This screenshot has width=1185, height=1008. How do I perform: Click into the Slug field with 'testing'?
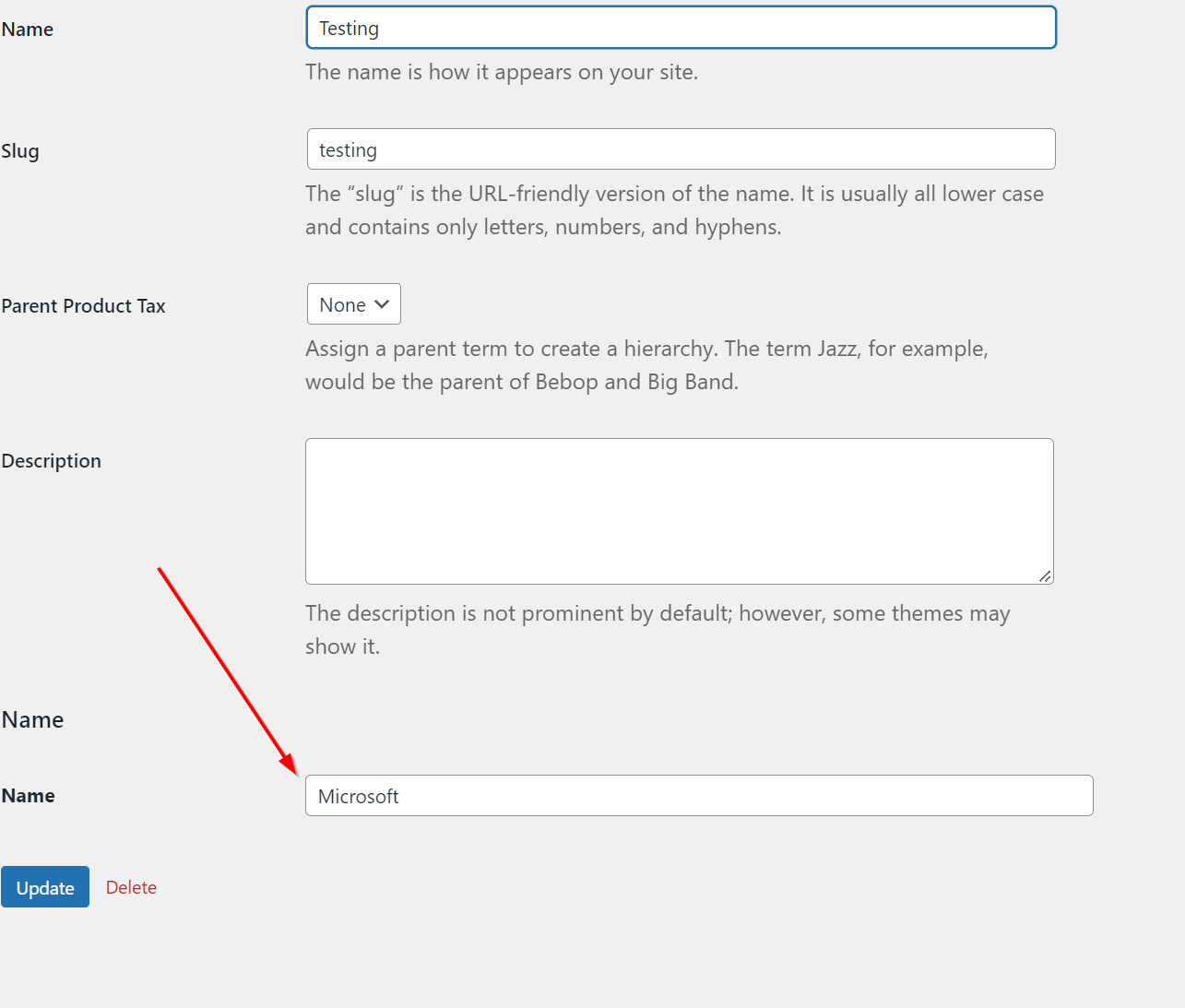click(x=681, y=149)
